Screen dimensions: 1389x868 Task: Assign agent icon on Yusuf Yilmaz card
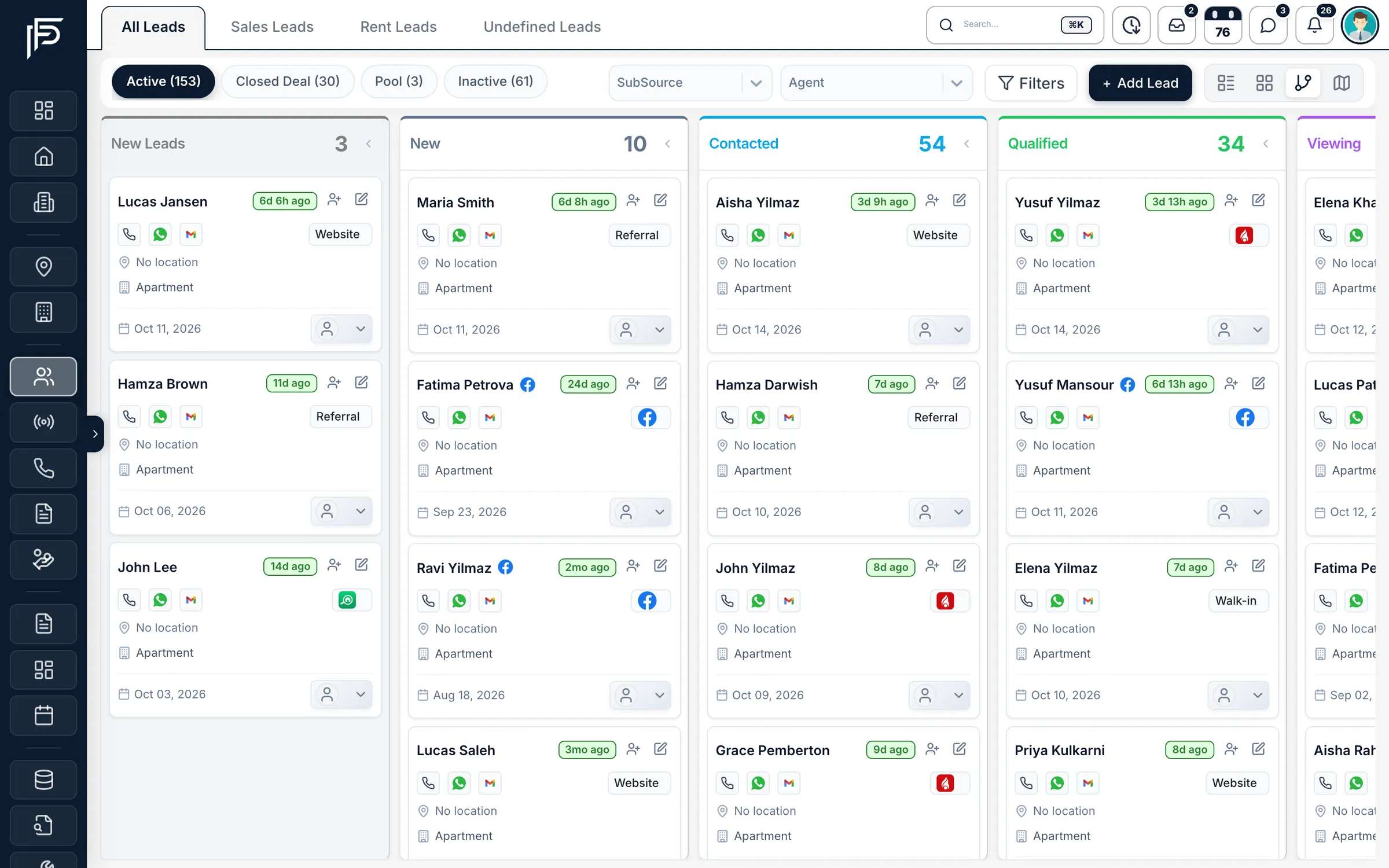click(x=1231, y=201)
